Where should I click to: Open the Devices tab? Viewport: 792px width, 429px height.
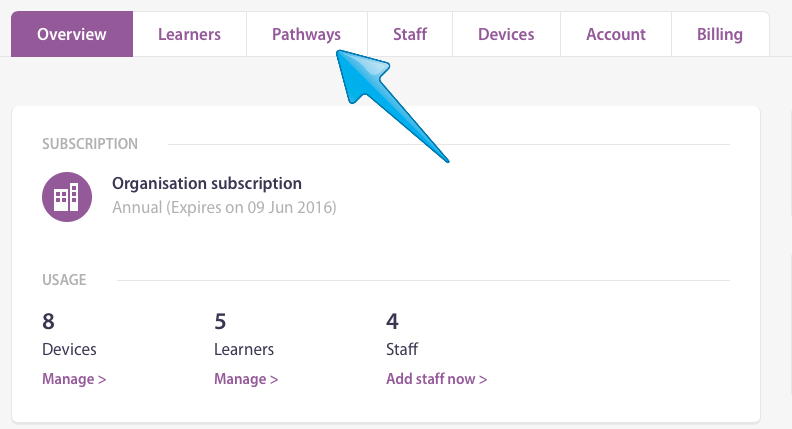(x=506, y=35)
